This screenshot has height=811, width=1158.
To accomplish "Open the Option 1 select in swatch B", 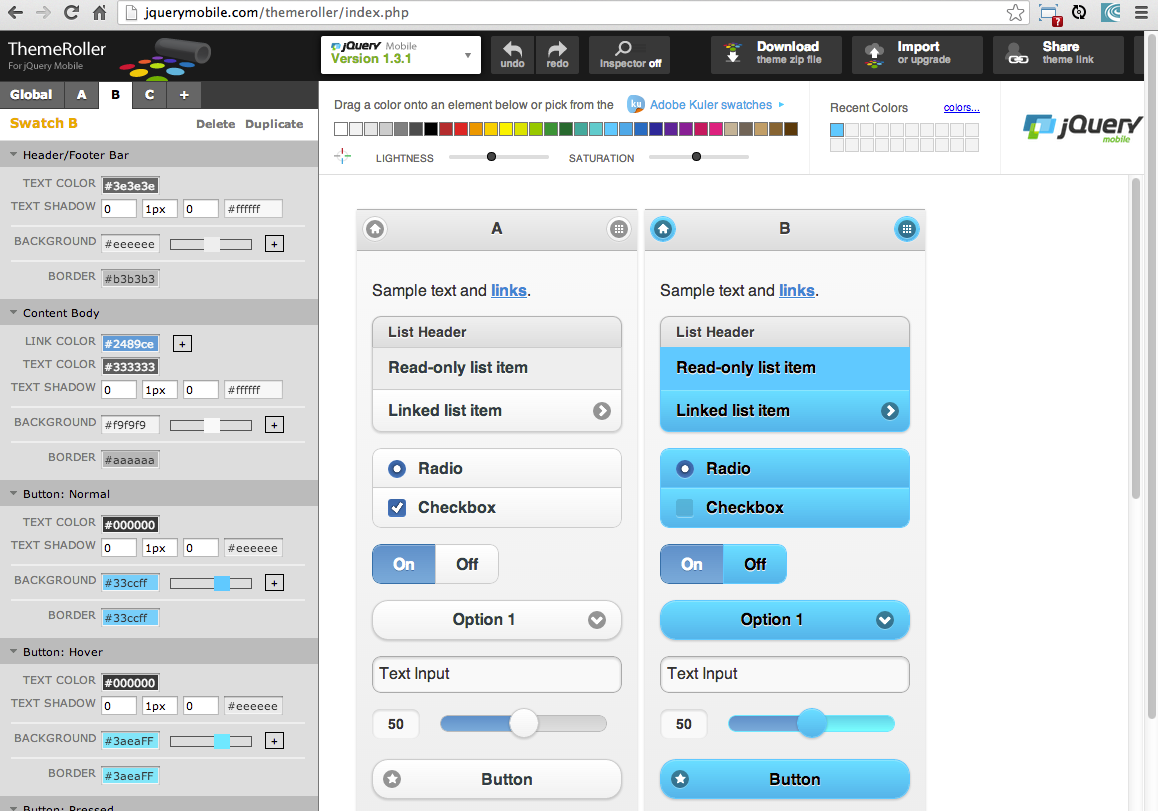I will coord(785,620).
